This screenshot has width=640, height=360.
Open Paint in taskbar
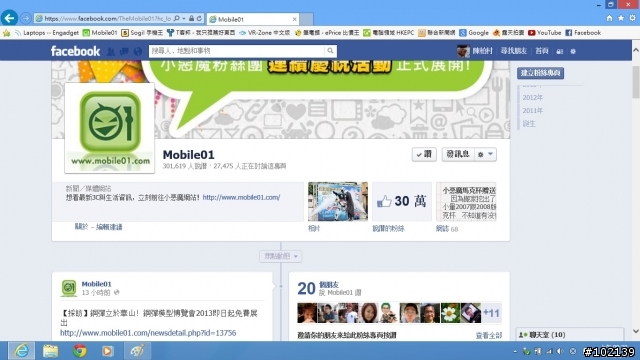click(137, 351)
